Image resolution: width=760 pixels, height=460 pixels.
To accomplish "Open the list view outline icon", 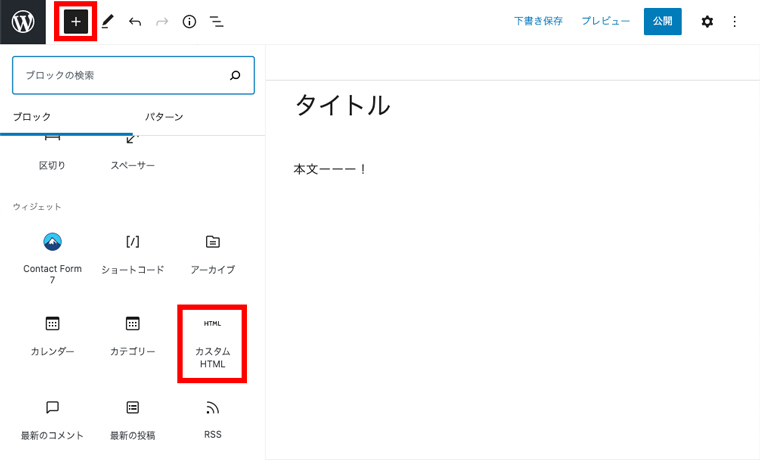I will pyautogui.click(x=216, y=21).
